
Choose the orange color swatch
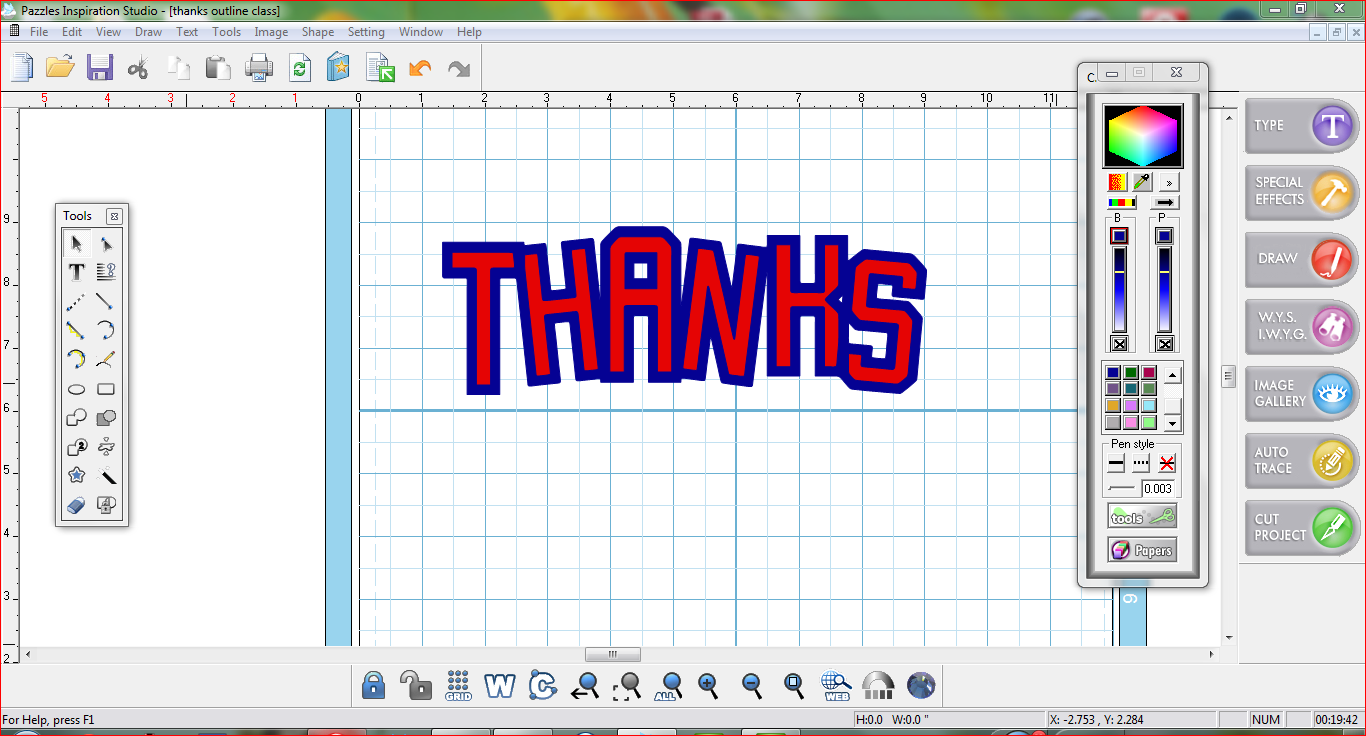1113,406
